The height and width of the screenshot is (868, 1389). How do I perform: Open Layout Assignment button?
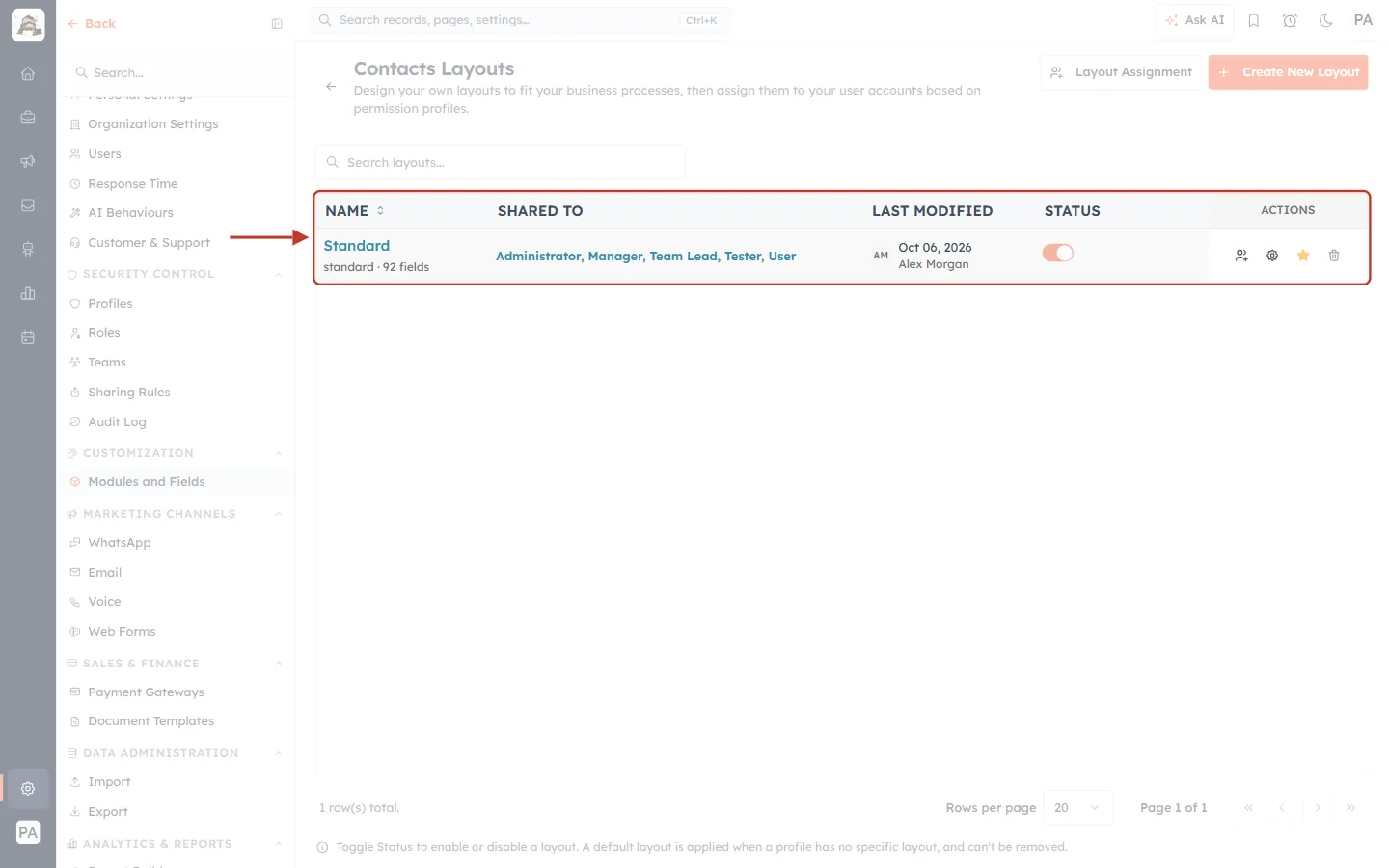[1121, 72]
